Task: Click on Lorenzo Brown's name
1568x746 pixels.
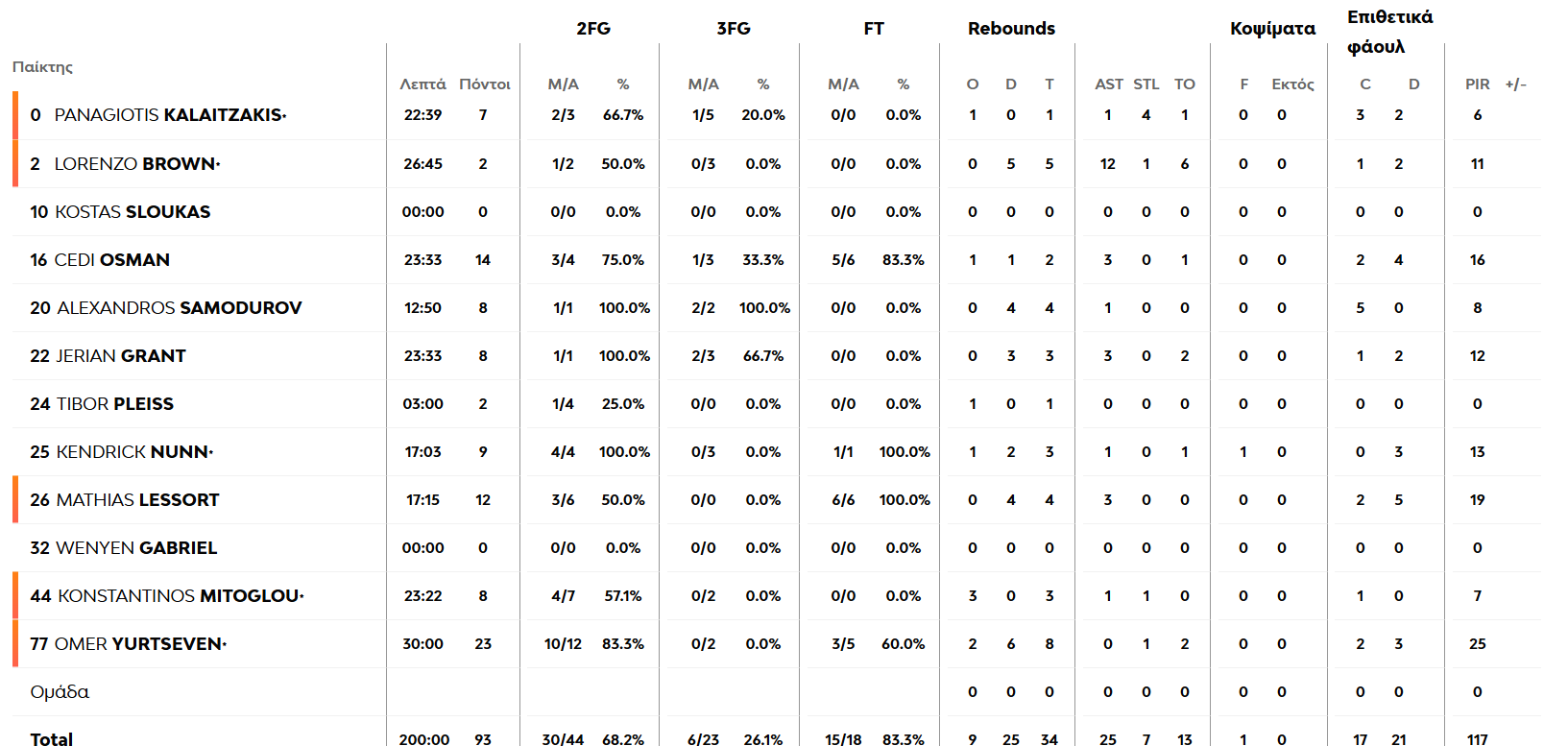Action: point(136,164)
